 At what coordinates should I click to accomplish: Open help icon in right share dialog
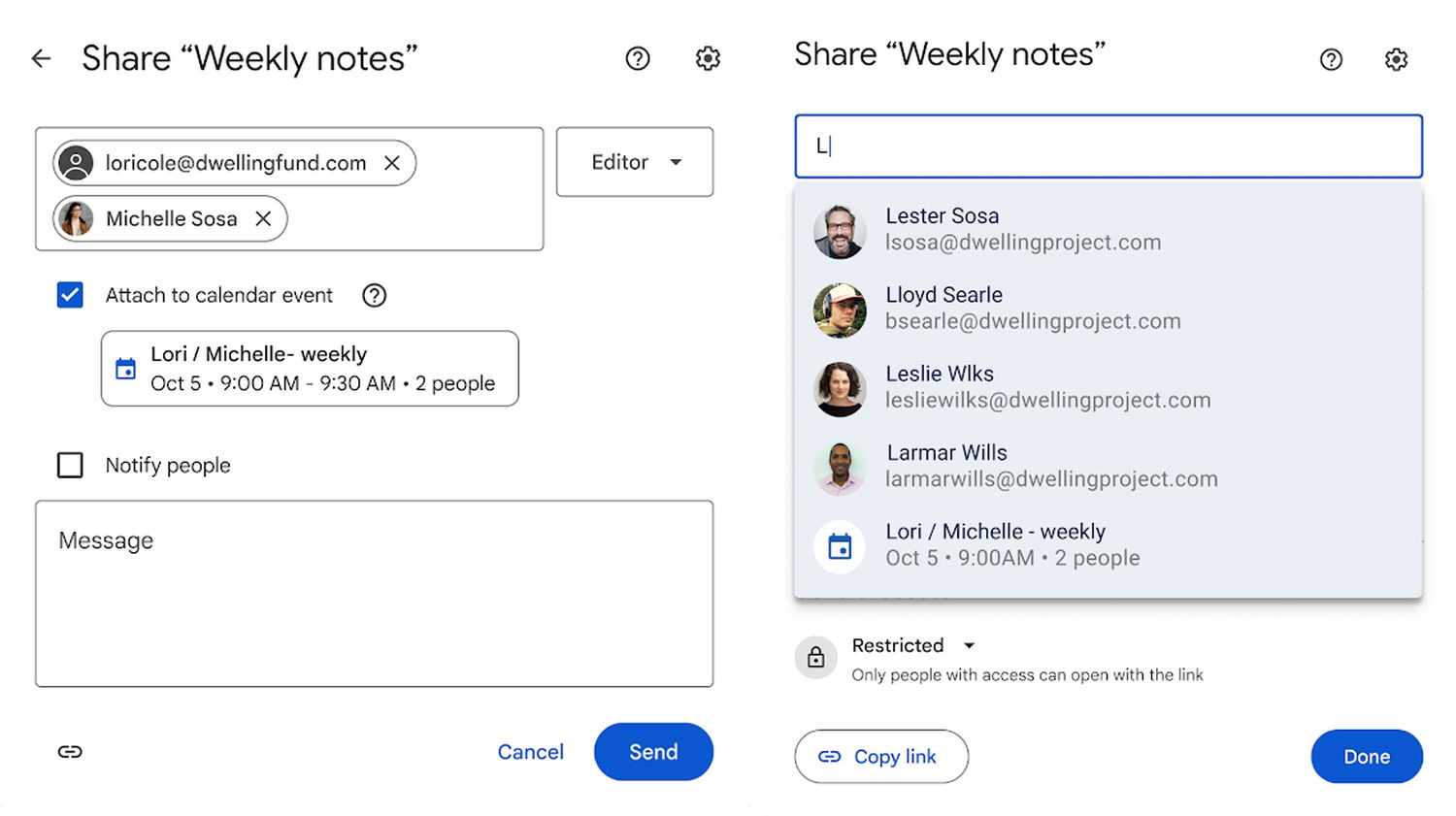point(1331,60)
